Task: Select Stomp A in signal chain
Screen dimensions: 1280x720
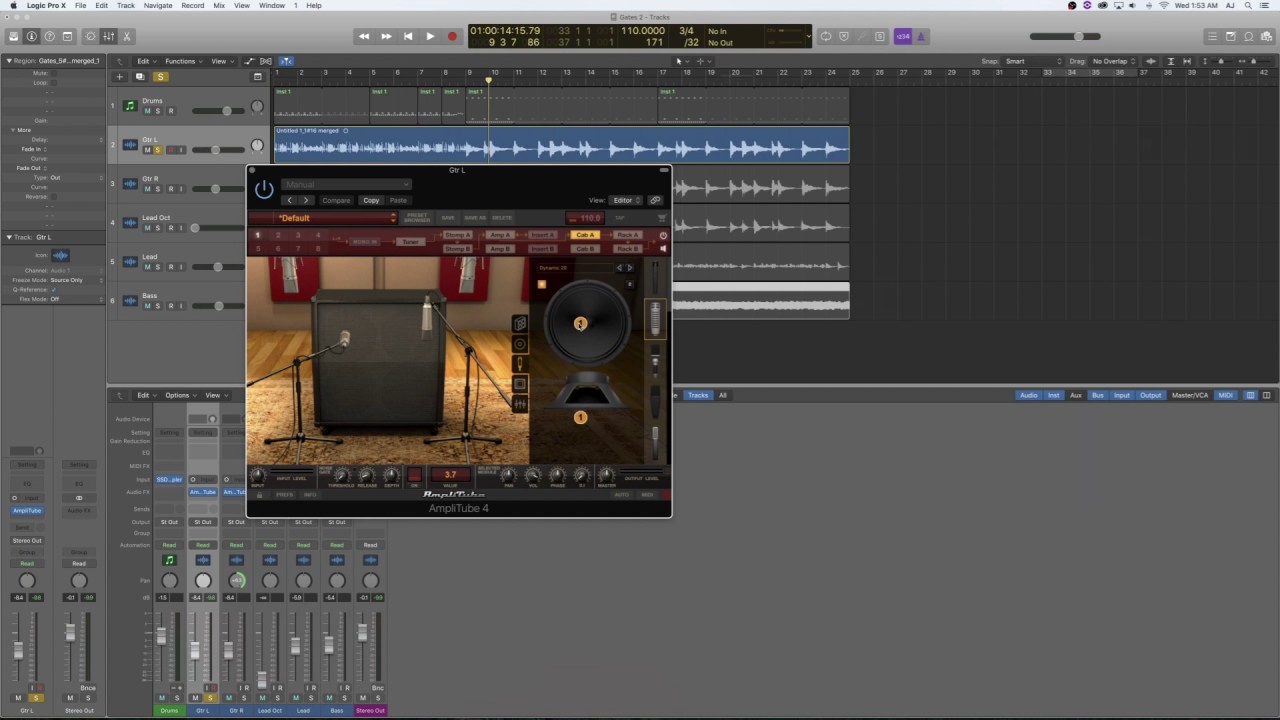Action: (457, 235)
